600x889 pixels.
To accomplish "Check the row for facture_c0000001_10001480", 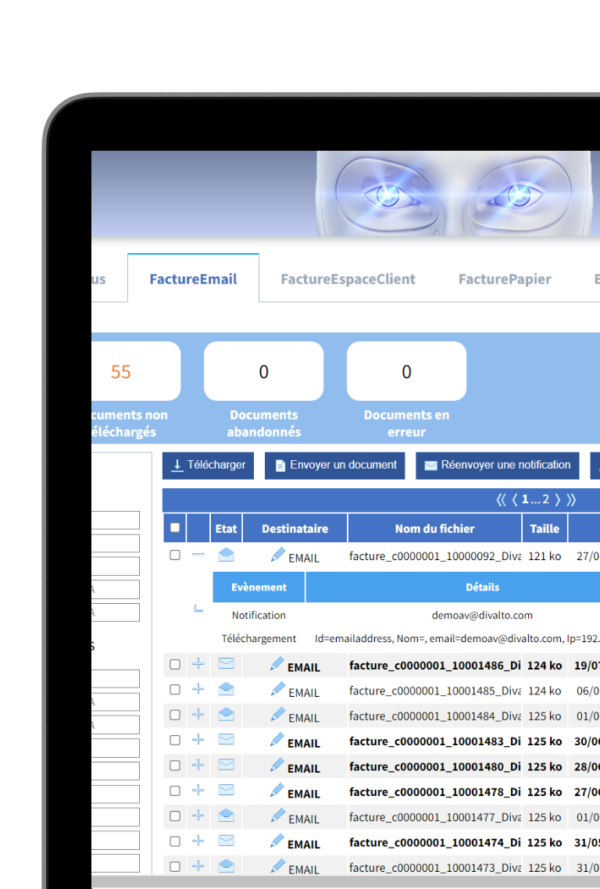I will tap(175, 765).
